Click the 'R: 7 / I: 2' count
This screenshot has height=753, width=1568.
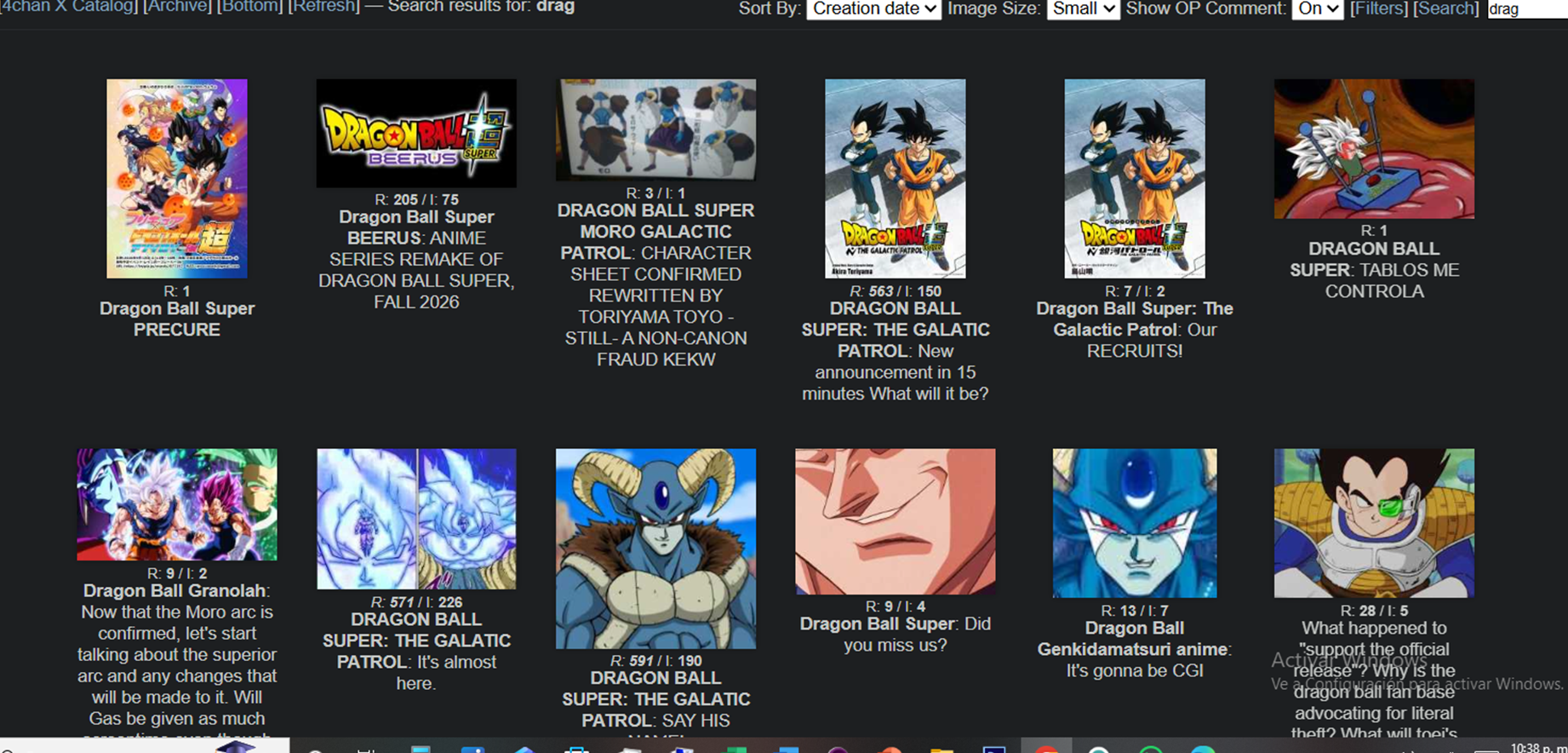point(1135,291)
